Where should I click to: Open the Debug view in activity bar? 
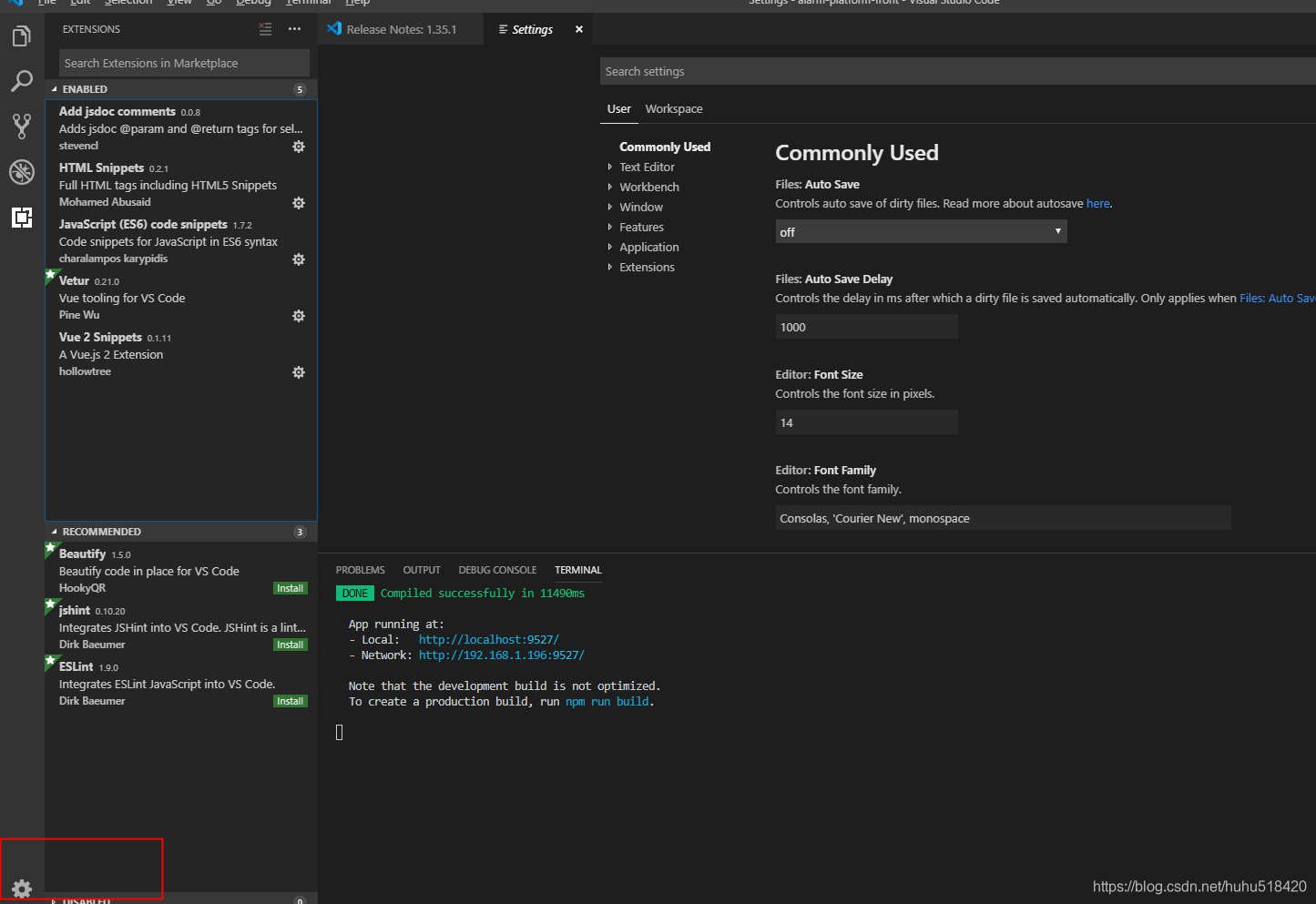22,171
